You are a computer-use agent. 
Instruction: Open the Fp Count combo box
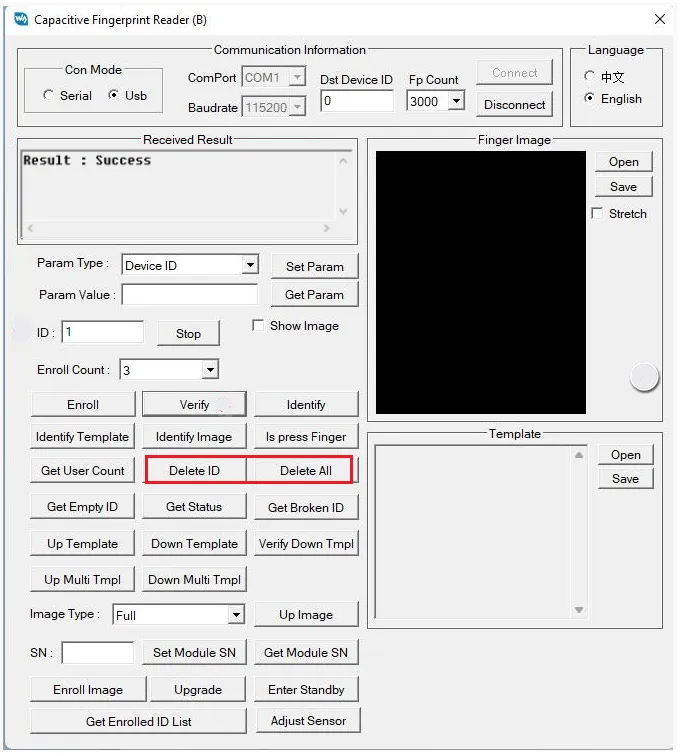[x=456, y=101]
